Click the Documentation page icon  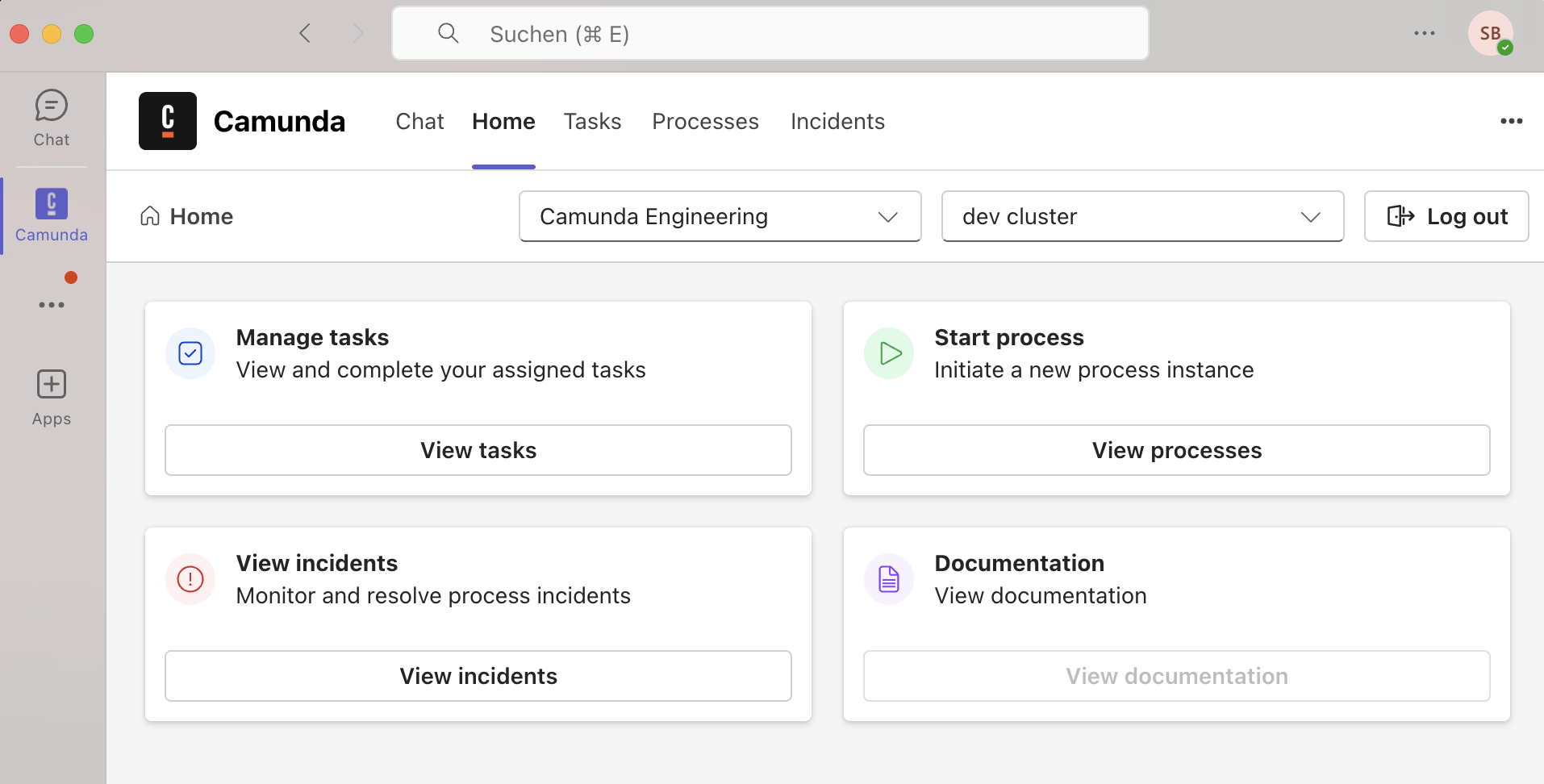click(889, 579)
